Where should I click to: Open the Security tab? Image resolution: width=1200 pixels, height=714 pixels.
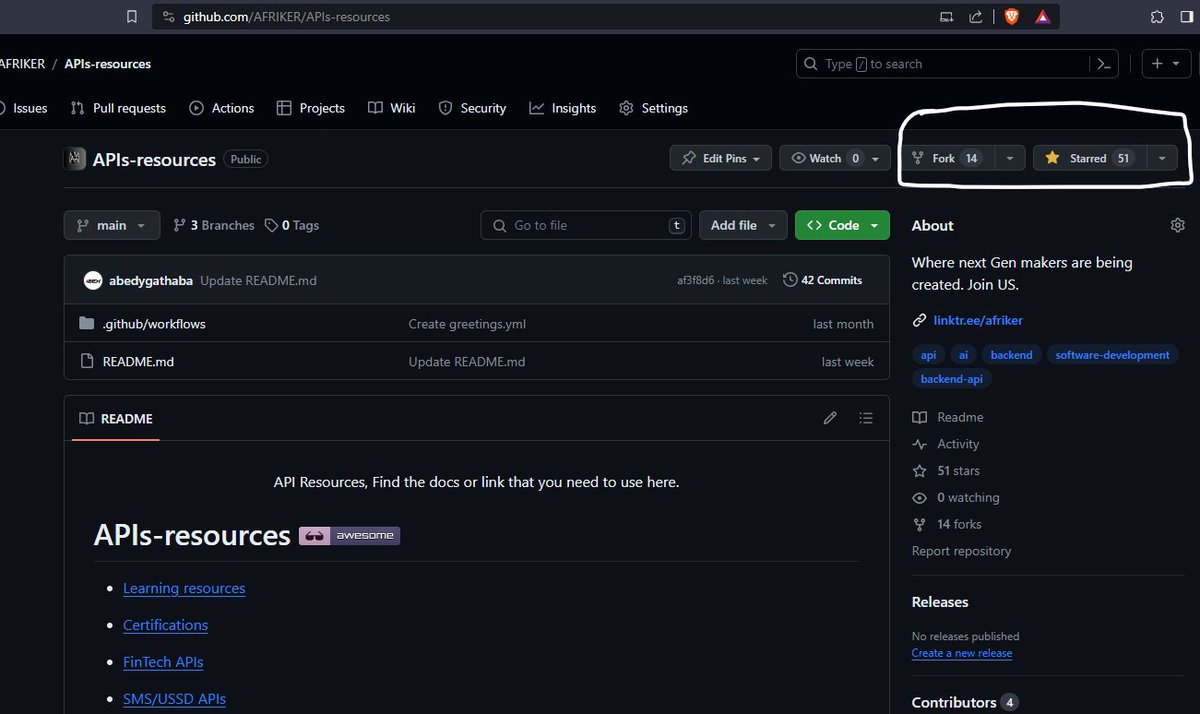click(473, 108)
